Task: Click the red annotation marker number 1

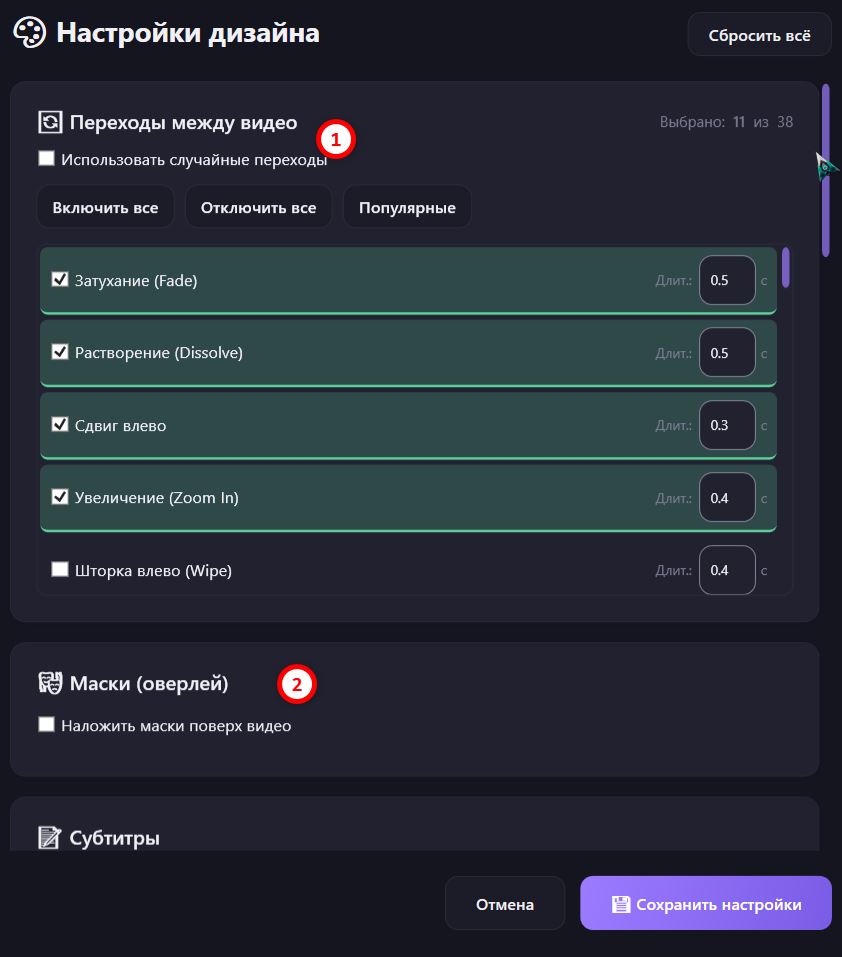Action: point(336,139)
